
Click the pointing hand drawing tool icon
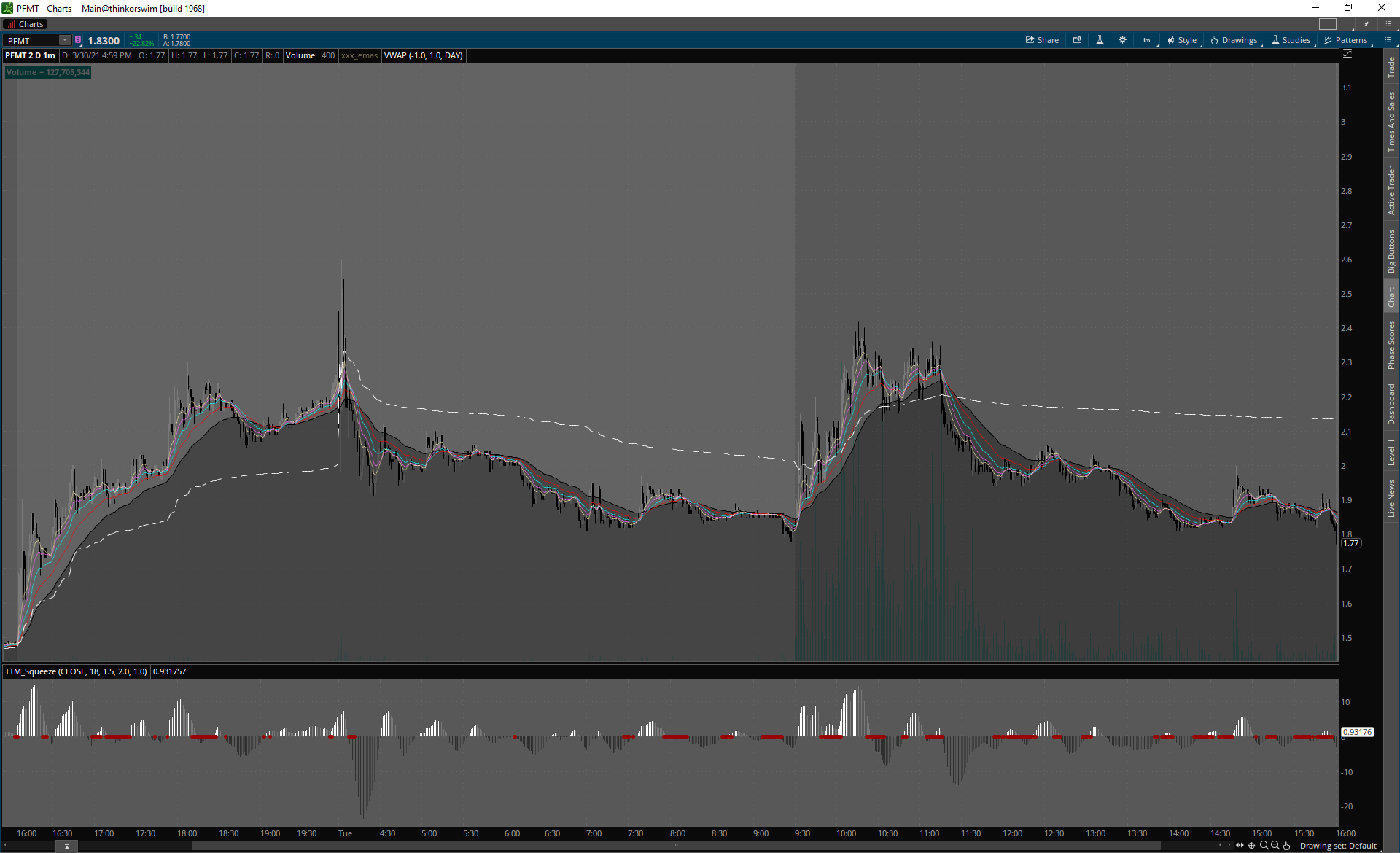point(1287,846)
